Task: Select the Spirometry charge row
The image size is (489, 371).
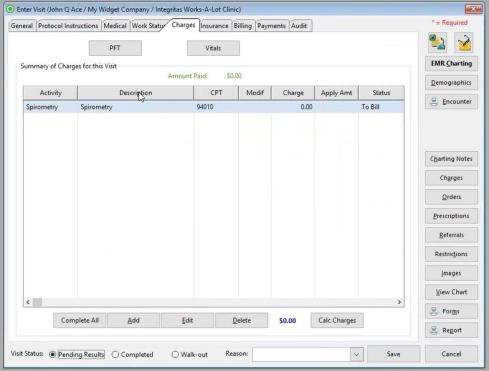Action: 214,107
